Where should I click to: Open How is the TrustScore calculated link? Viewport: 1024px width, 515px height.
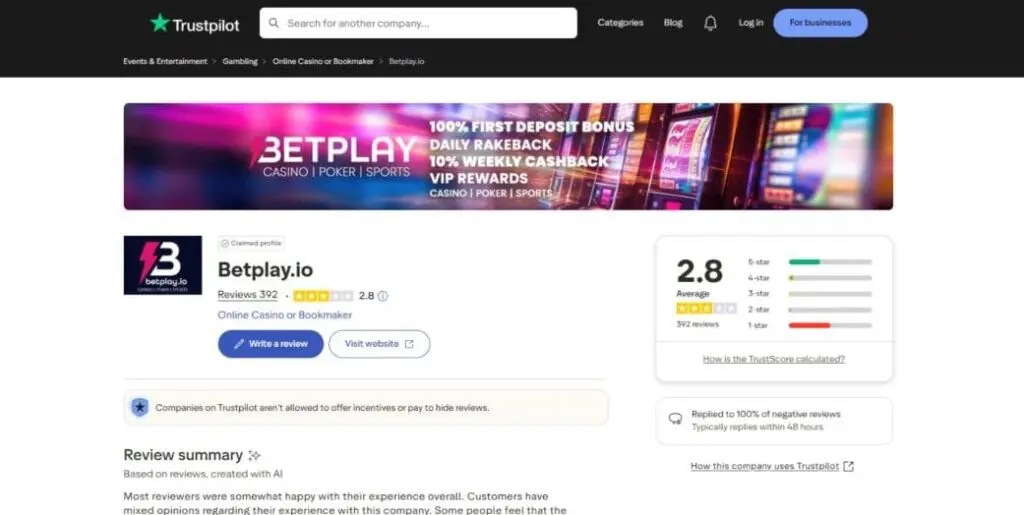point(773,359)
